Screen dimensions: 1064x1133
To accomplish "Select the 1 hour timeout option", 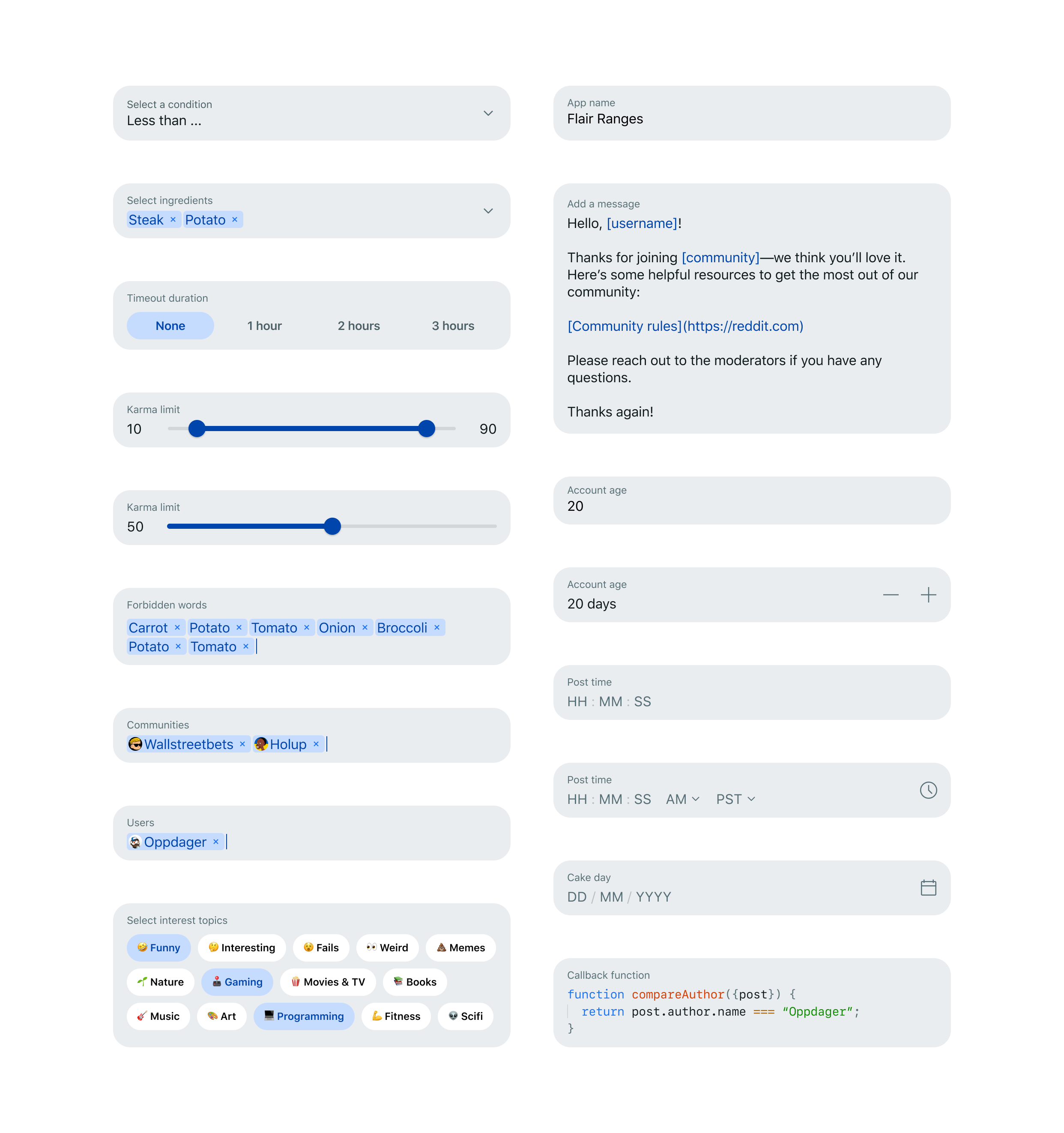I will [x=264, y=325].
